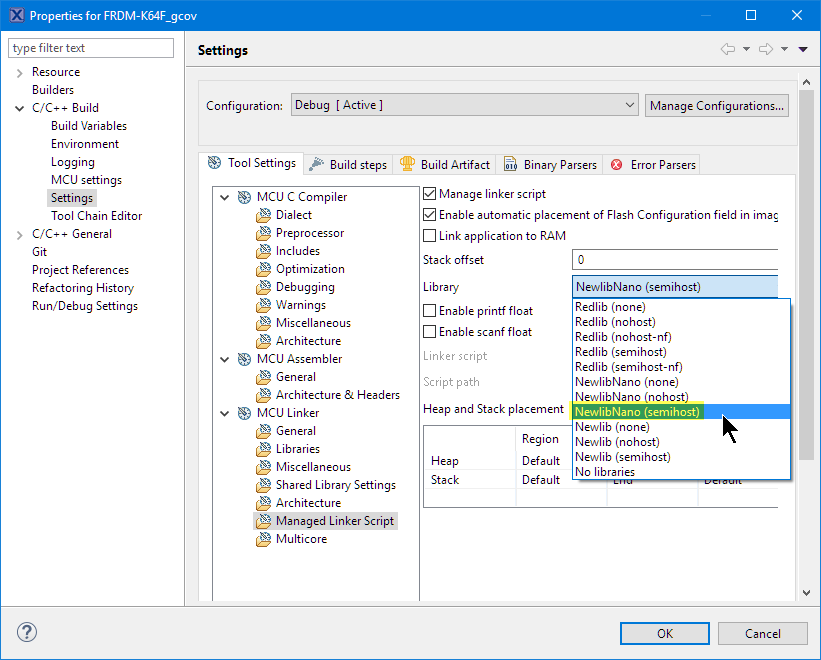This screenshot has height=660, width=821.
Task: Collapse the C/C++ Build tree node
Action: (x=20, y=108)
